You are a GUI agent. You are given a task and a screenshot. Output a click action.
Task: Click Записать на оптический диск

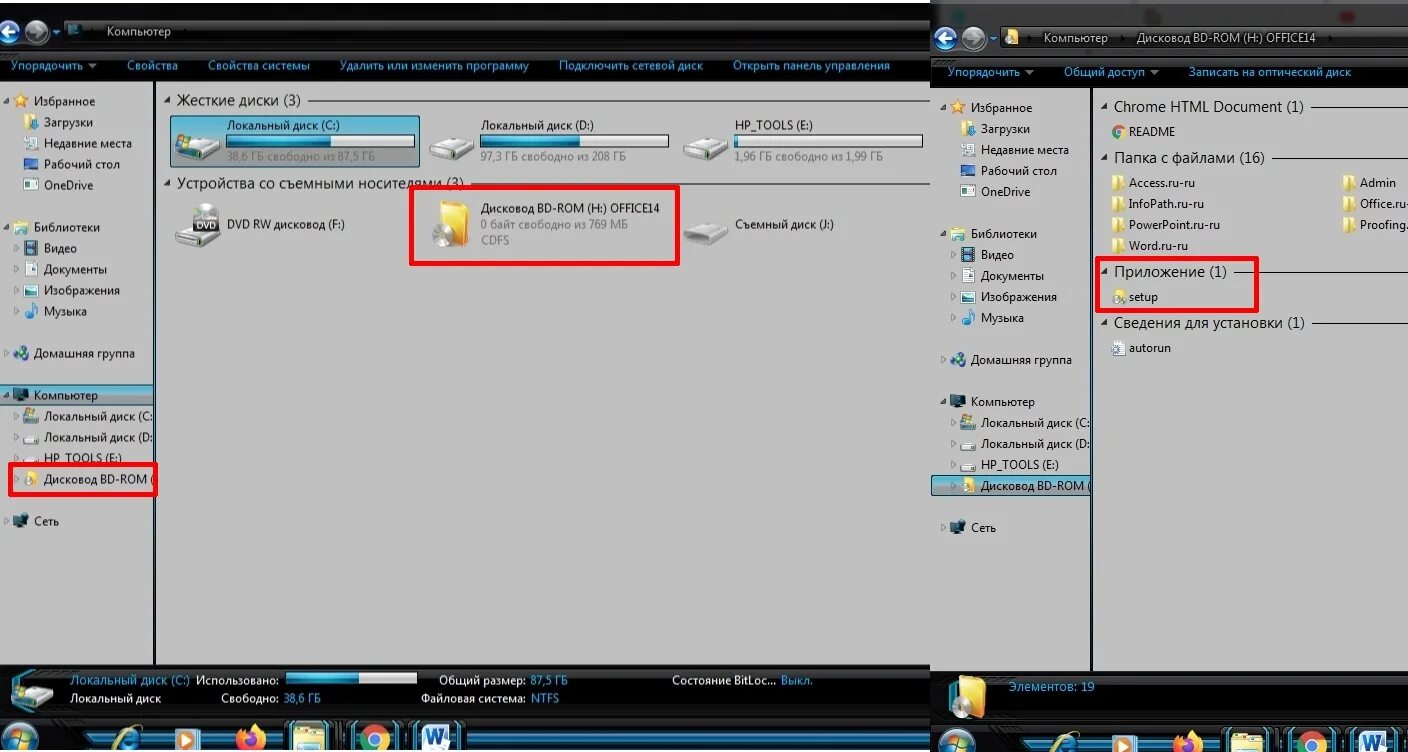point(1269,72)
